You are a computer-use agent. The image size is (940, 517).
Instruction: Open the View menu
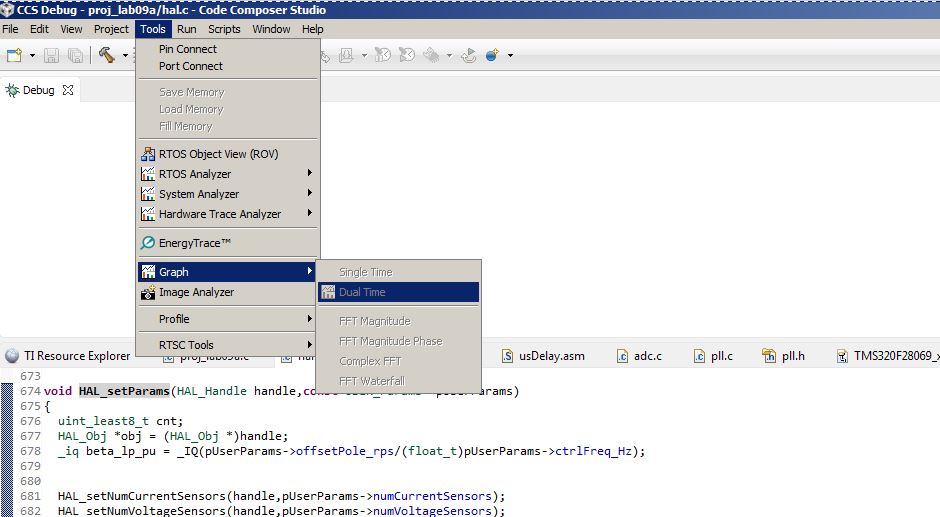[x=71, y=29]
